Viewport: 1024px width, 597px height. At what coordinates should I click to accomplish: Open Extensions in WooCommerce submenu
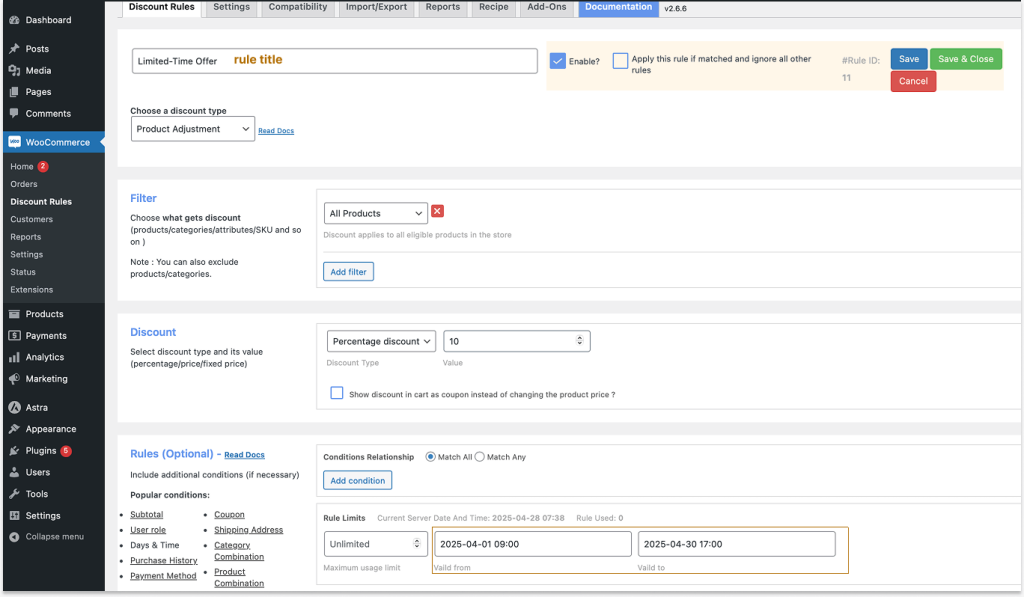point(31,289)
